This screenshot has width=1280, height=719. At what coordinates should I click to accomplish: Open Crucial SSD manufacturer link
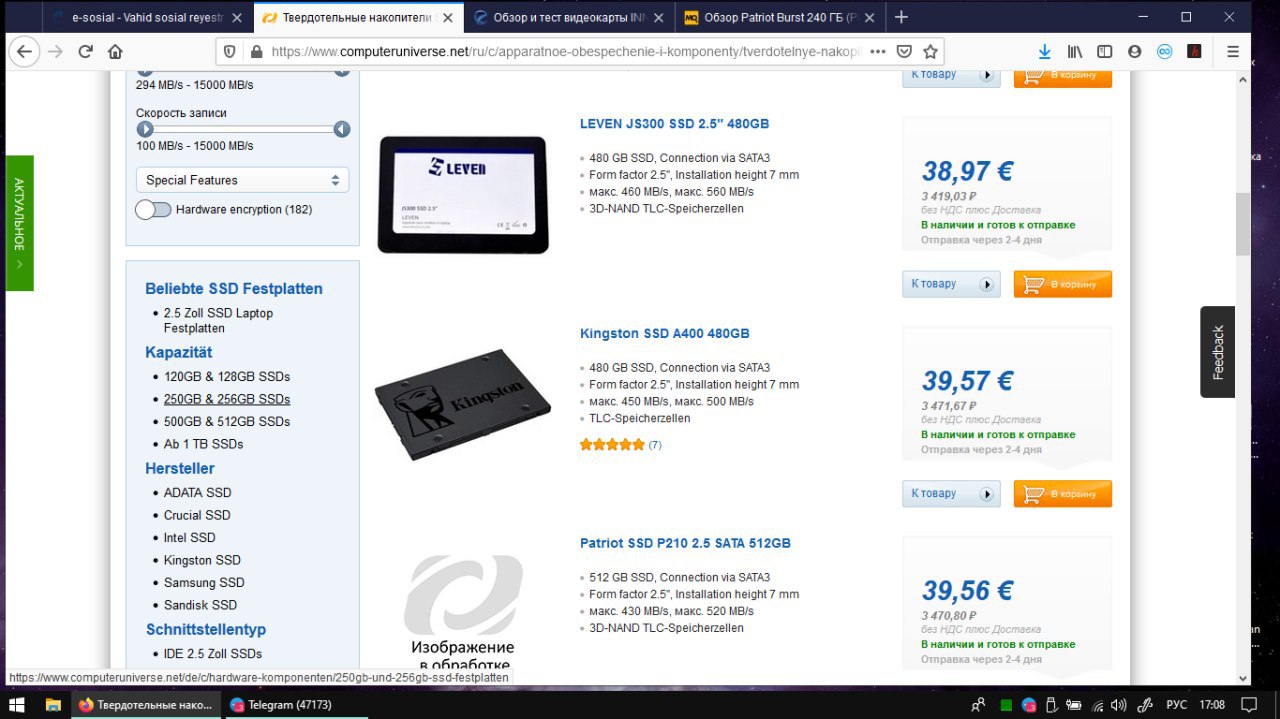197,515
